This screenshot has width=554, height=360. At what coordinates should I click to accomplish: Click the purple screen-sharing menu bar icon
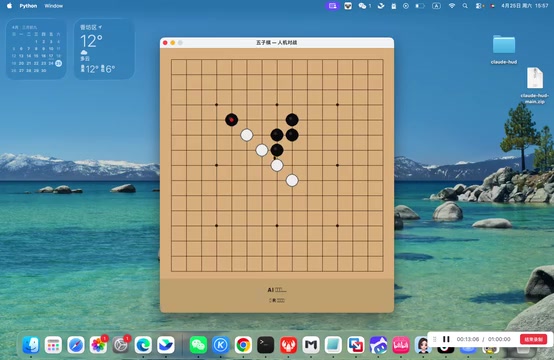tap(332, 6)
